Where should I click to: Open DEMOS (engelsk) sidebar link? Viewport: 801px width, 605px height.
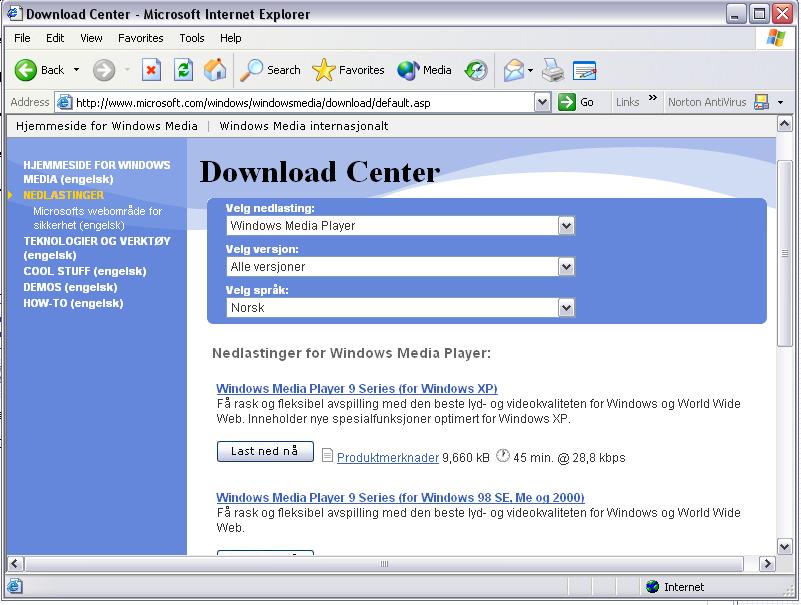pos(70,287)
